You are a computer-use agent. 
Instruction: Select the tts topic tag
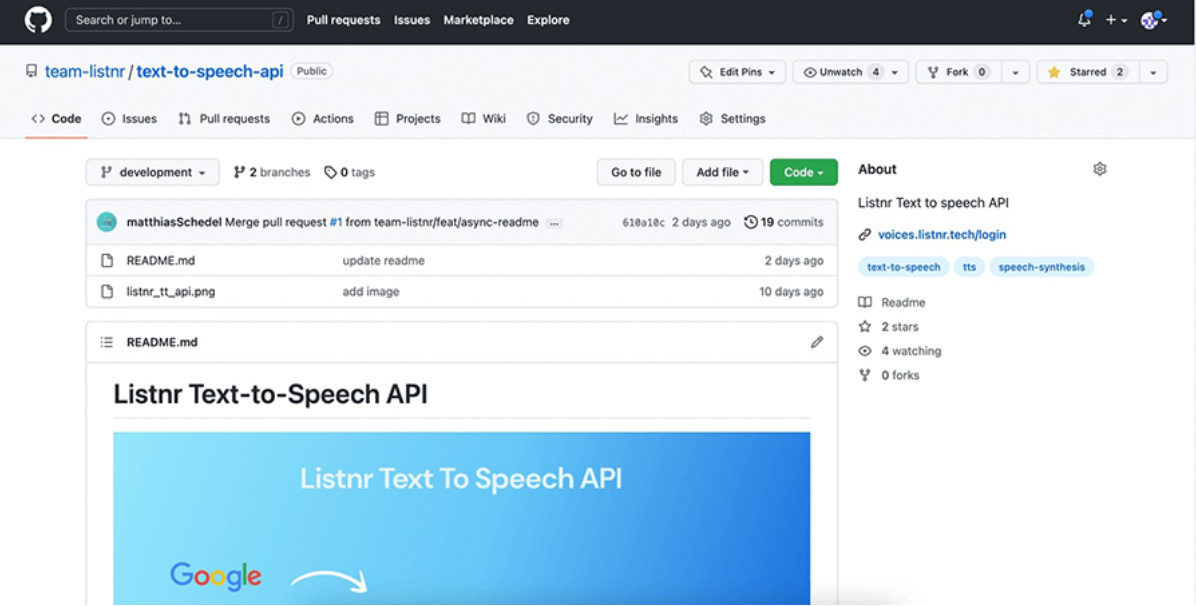[x=969, y=267]
